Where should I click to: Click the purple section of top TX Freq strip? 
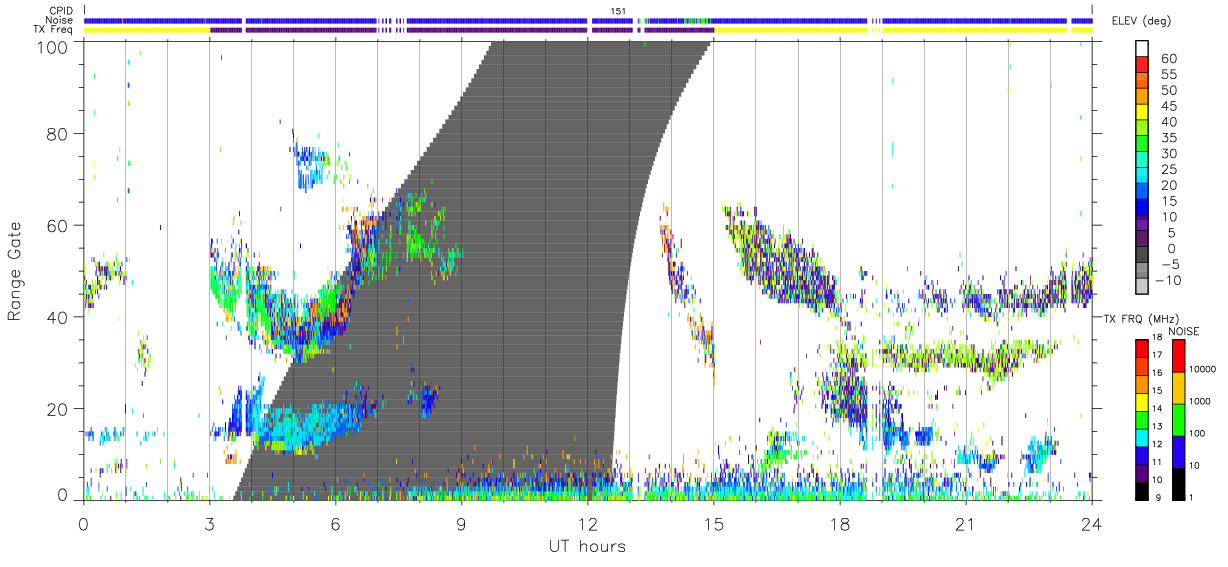tap(460, 30)
